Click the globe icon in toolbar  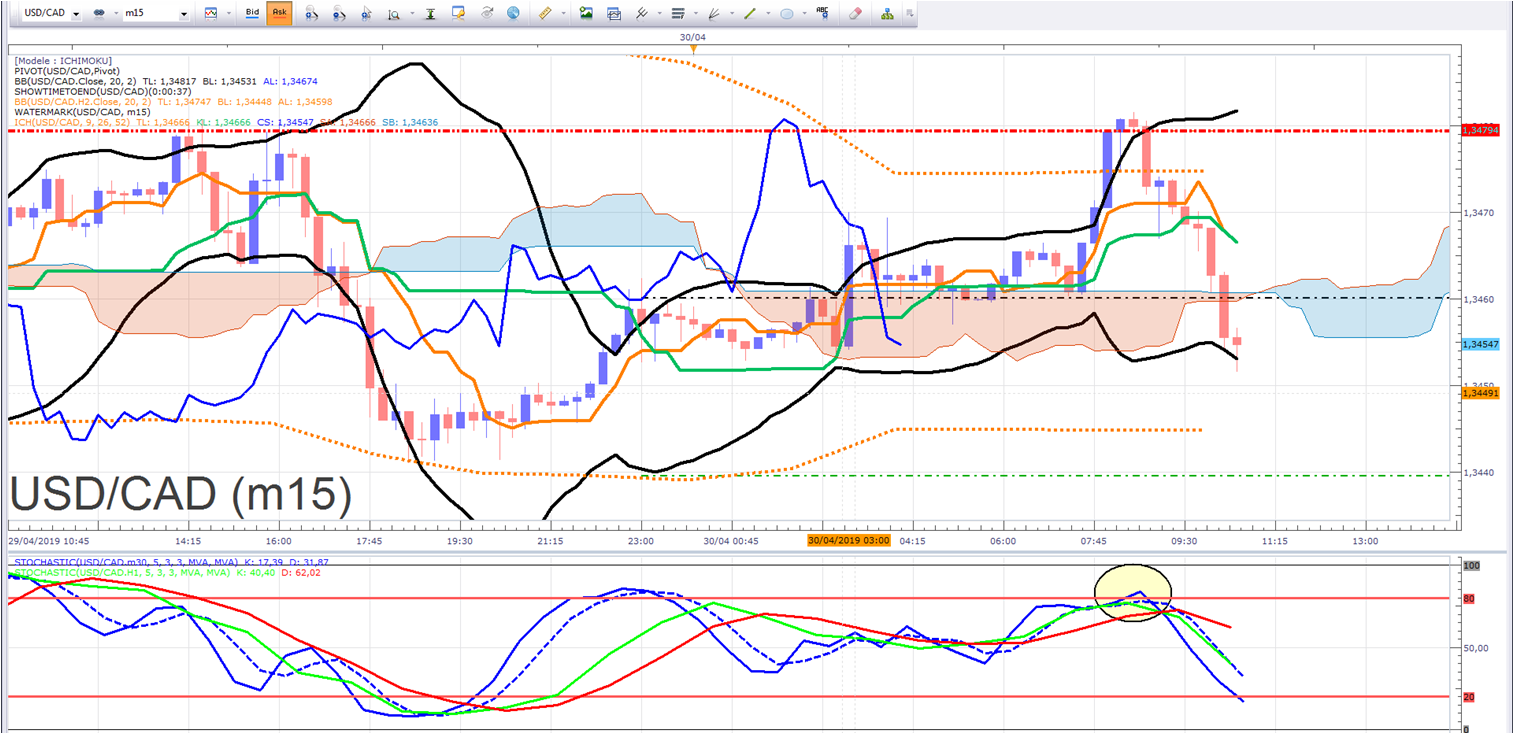click(513, 13)
